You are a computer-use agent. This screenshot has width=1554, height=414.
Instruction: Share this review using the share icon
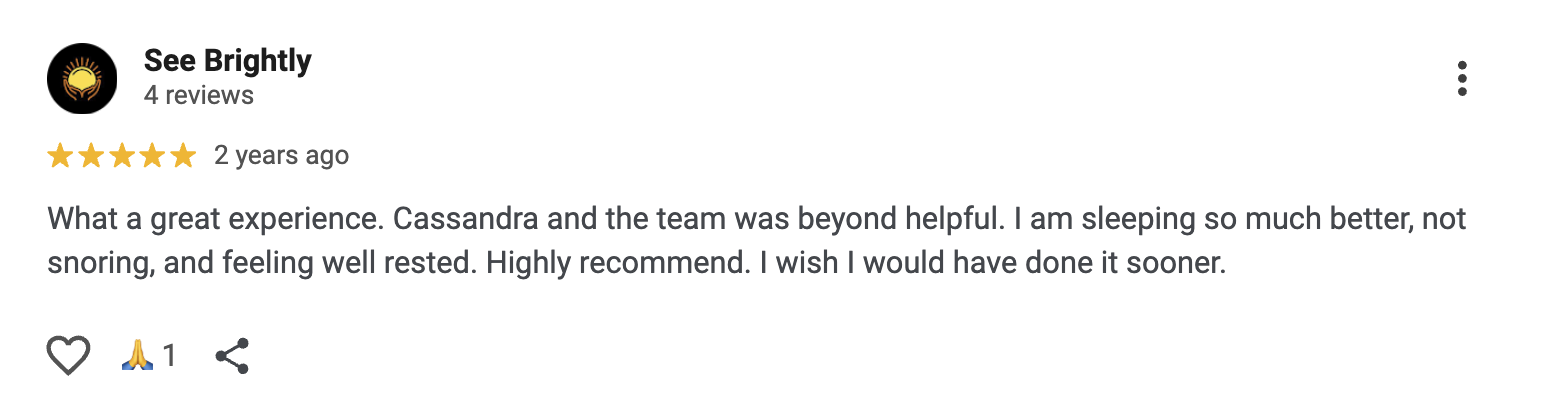point(232,355)
